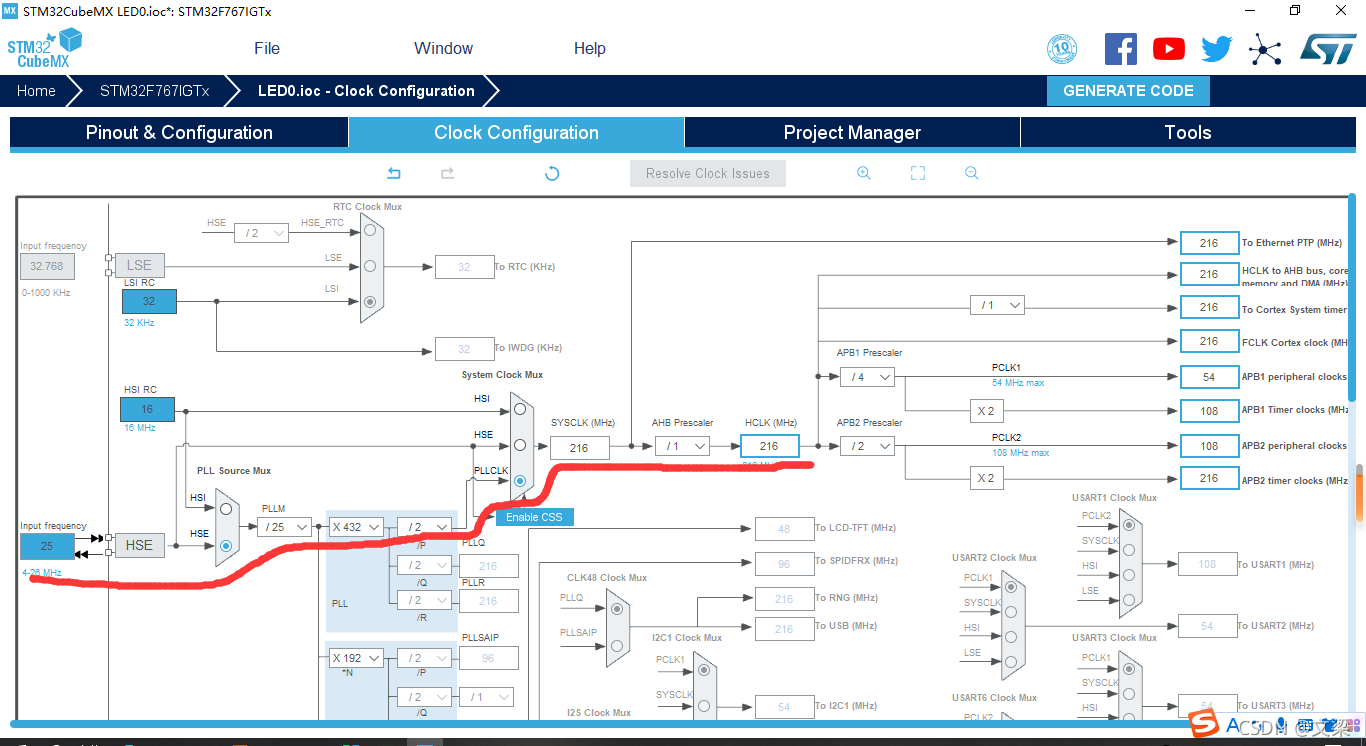Open the Window menu
This screenshot has width=1366, height=746.
point(444,48)
